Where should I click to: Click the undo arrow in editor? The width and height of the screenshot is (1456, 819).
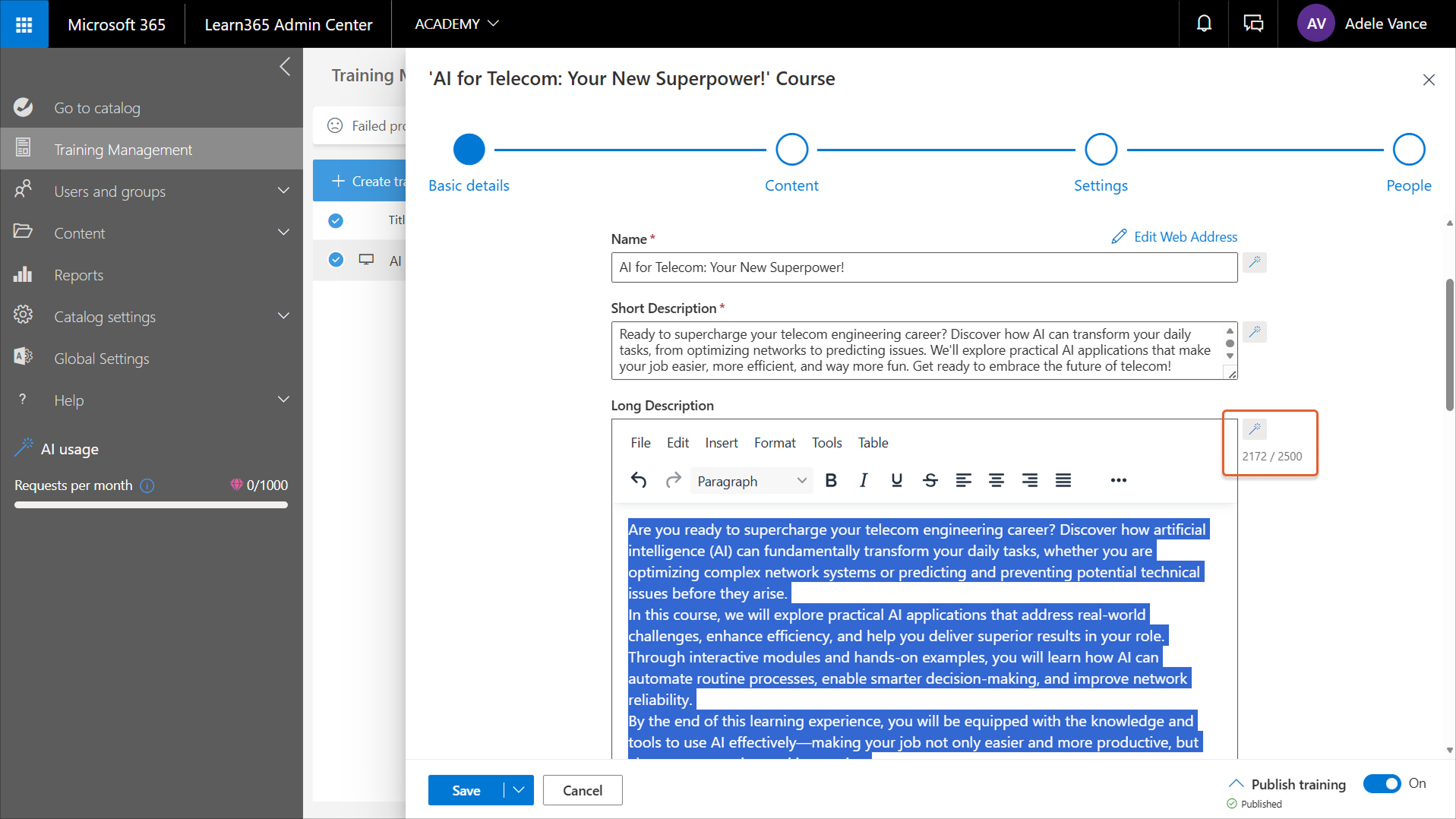(639, 480)
